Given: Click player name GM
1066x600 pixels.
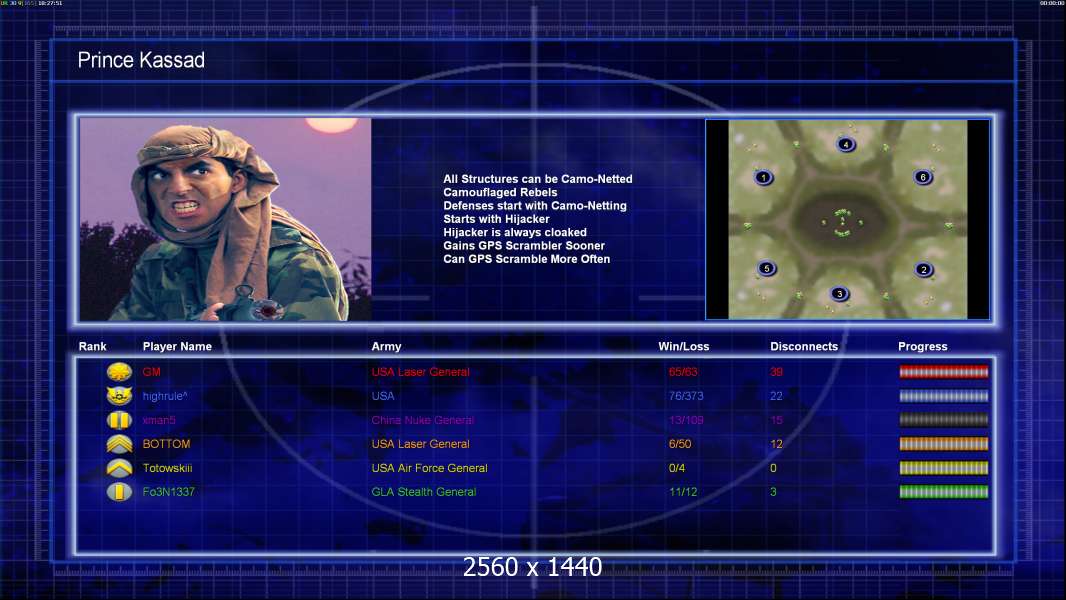Looking at the screenshot, I should 152,372.
